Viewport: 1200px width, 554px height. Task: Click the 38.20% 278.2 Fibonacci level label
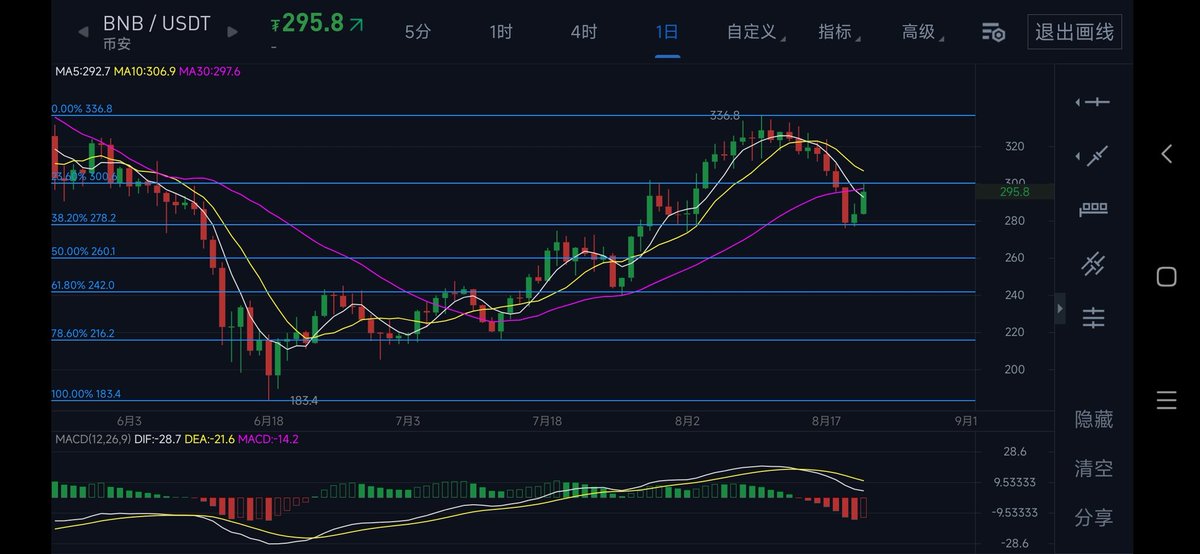tap(84, 217)
